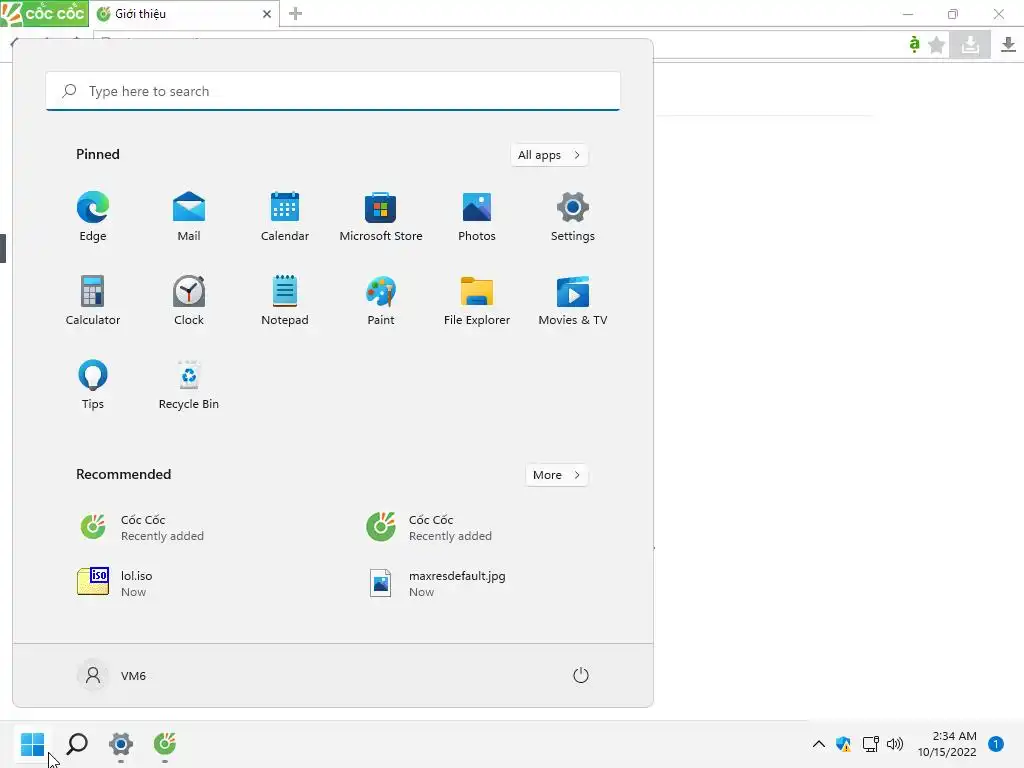Image resolution: width=1024 pixels, height=768 pixels.
Task: Open the Calculator app
Action: [93, 300]
